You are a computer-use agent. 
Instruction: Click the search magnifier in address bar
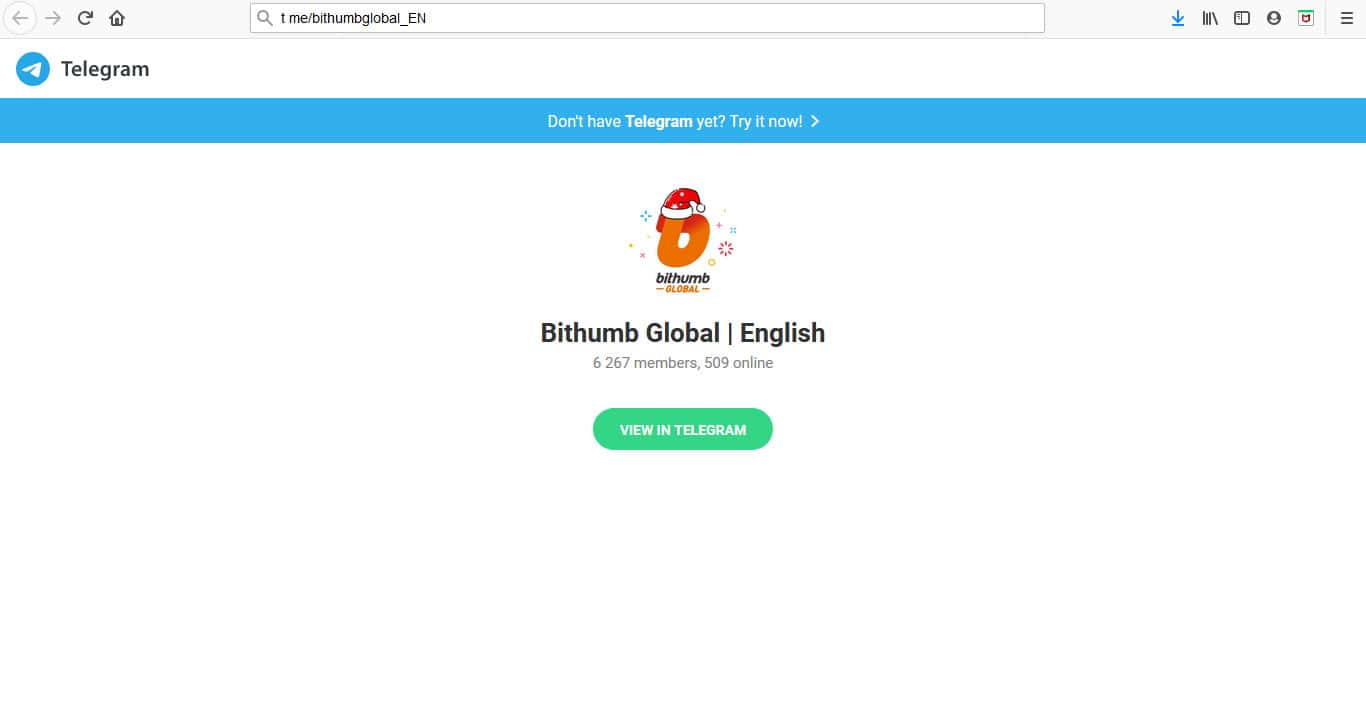pyautogui.click(x=265, y=18)
